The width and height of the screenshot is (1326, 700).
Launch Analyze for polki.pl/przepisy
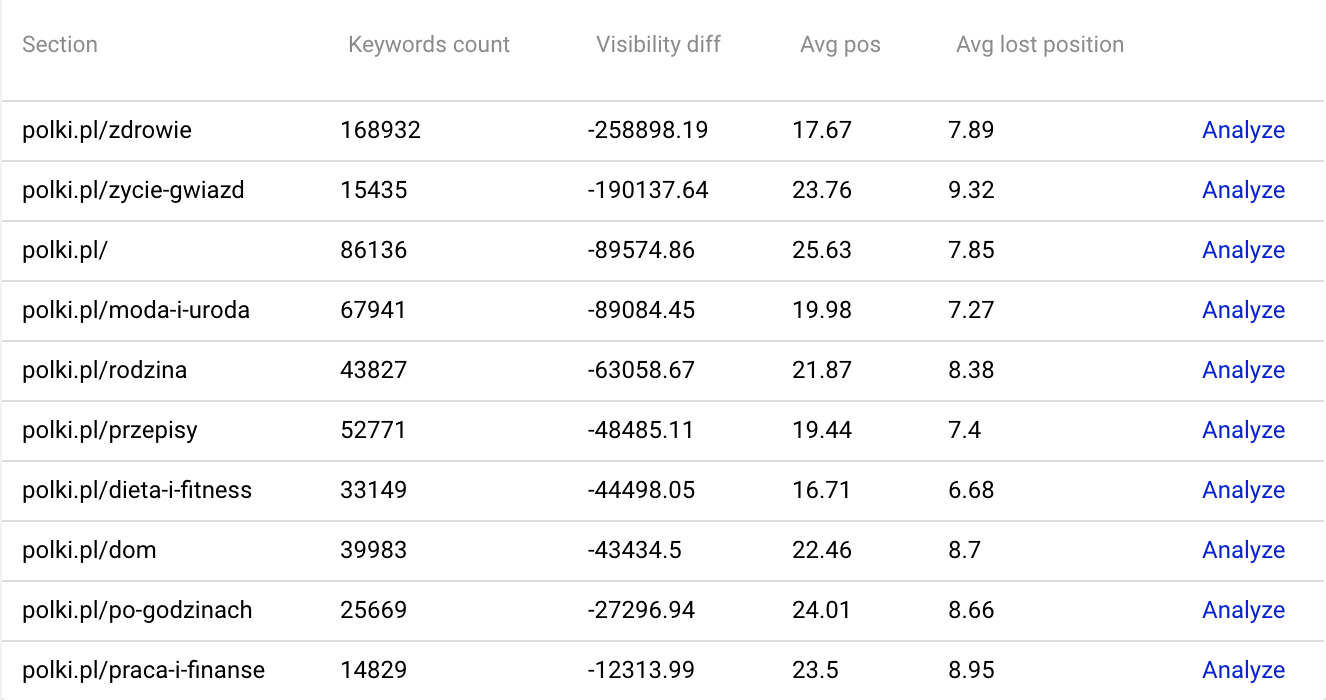1243,430
